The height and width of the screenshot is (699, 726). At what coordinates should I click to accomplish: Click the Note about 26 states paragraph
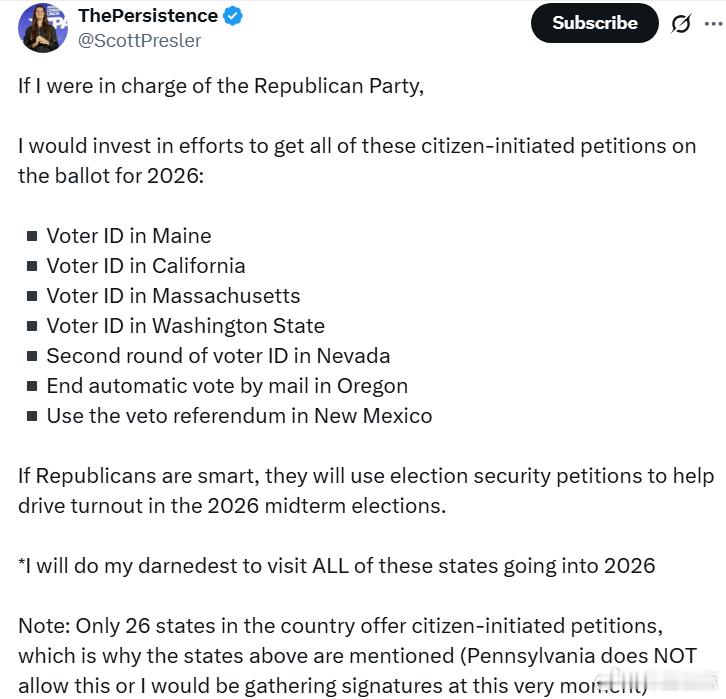(357, 656)
